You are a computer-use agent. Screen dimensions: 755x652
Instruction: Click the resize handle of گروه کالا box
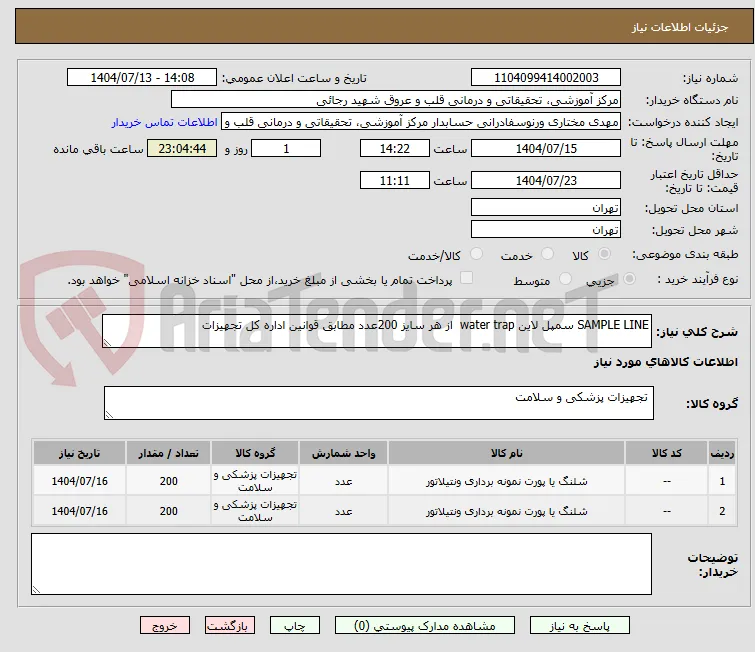[109, 414]
